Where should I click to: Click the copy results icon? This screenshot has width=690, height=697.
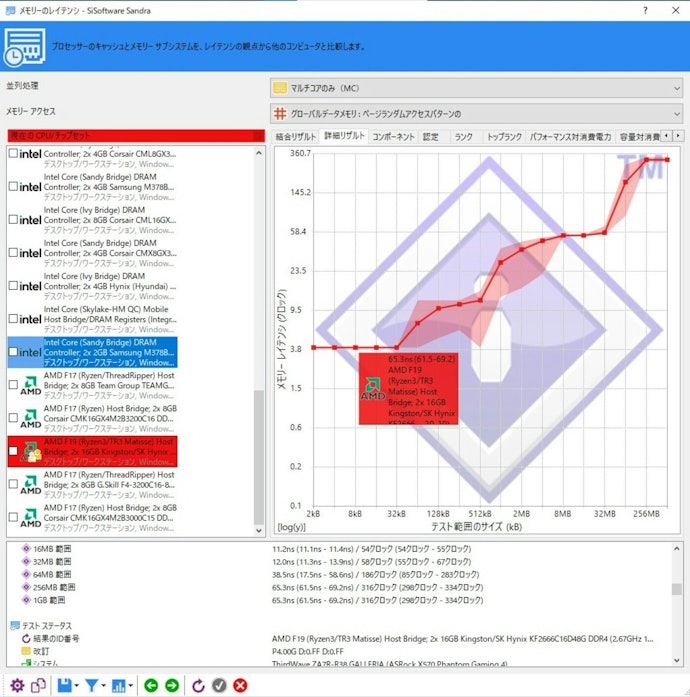tap(38, 685)
